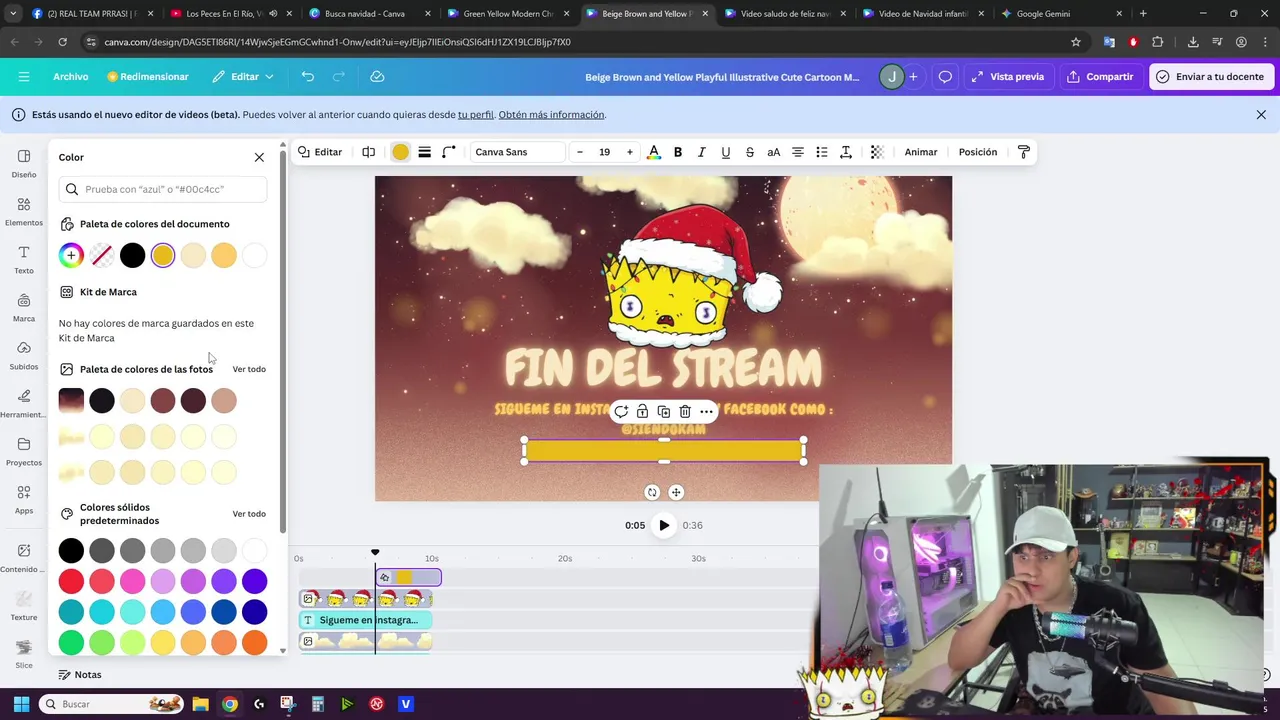Play the video with the play button
This screenshot has height=720, width=1280.
pyautogui.click(x=664, y=526)
